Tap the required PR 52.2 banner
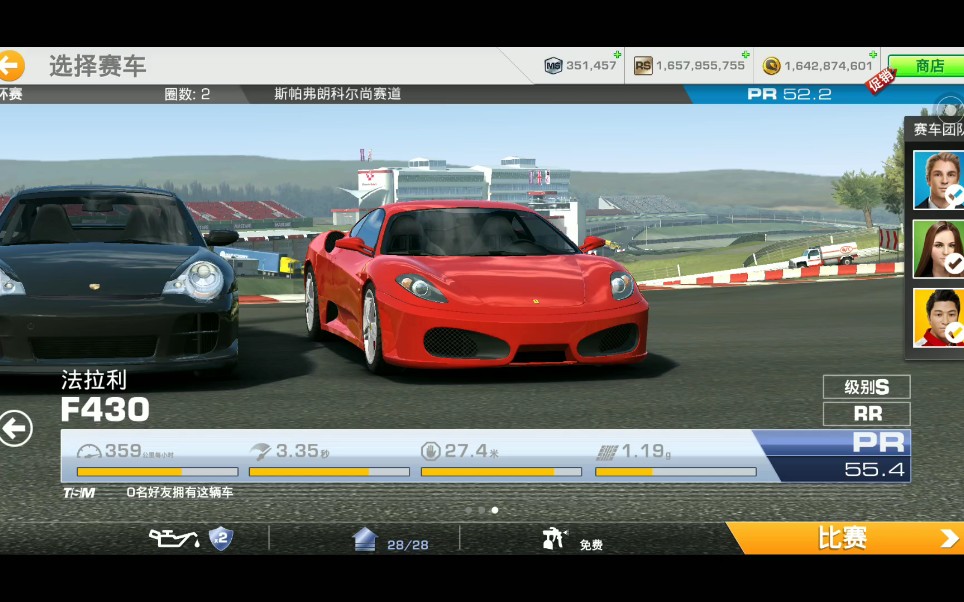This screenshot has height=602, width=964. tap(789, 94)
